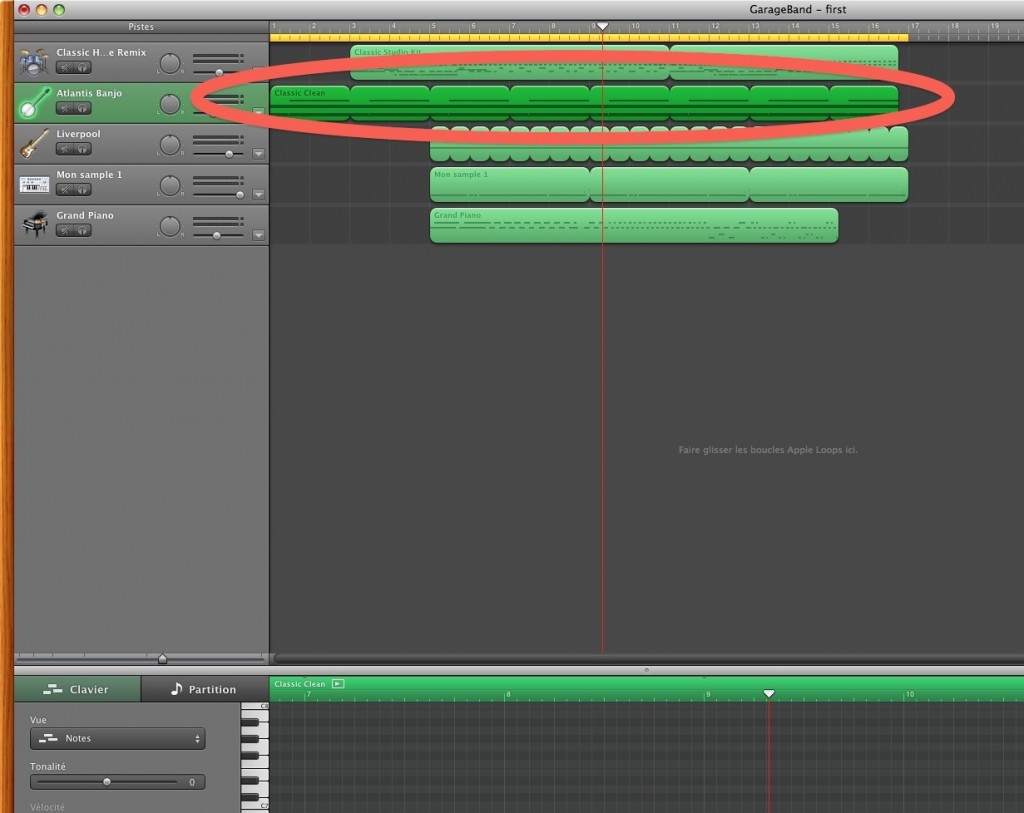Click the yellow cycle region bar

[x=589, y=37]
